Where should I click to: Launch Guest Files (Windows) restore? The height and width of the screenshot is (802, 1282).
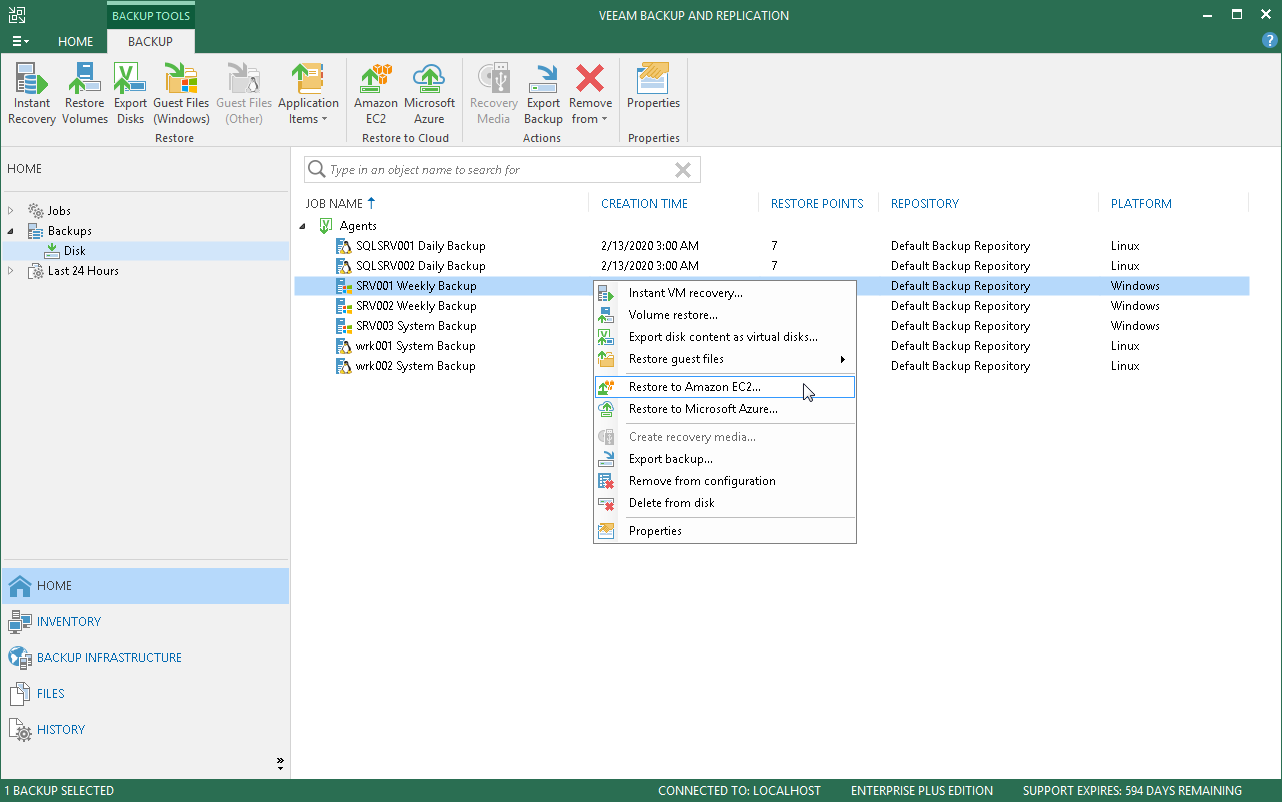click(x=181, y=94)
